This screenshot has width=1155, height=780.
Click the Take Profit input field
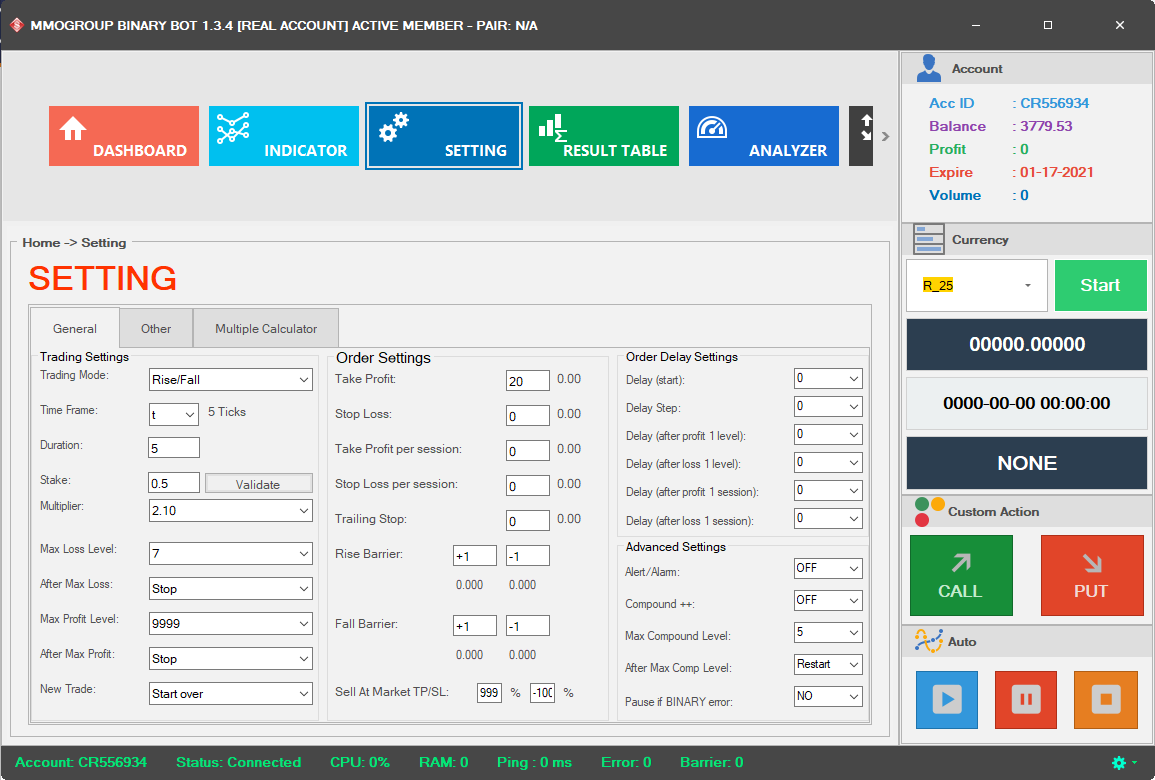click(x=528, y=381)
